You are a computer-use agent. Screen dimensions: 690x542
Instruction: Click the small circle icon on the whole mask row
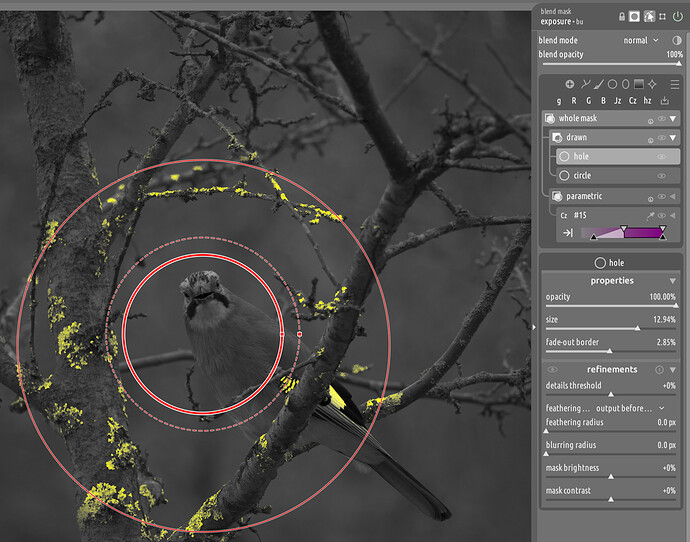[x=650, y=121]
